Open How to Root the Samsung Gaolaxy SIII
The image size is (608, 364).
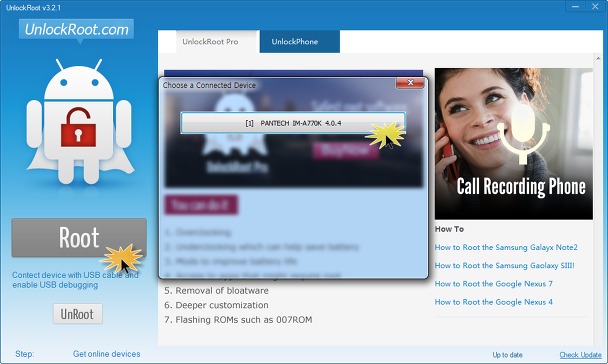pyautogui.click(x=504, y=266)
